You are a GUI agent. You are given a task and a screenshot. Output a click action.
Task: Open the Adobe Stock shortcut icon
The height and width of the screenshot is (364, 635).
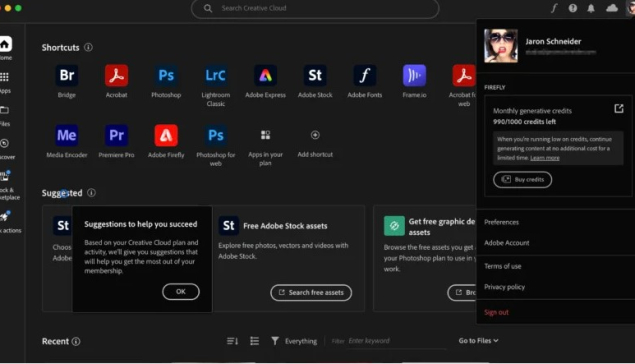click(315, 75)
